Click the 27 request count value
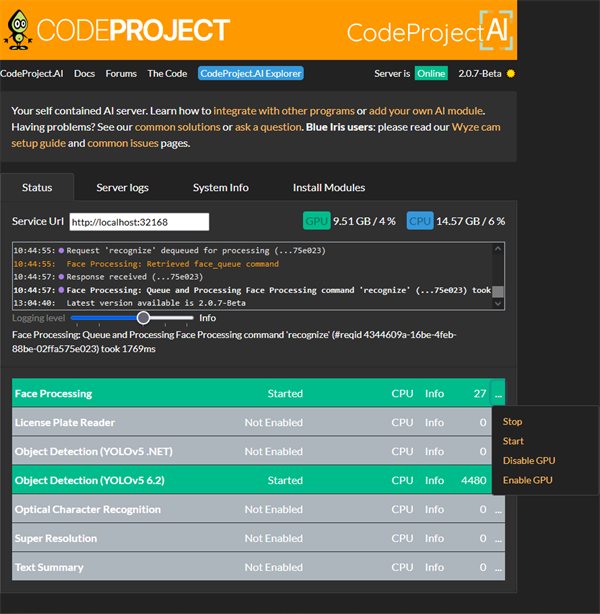 coord(480,394)
